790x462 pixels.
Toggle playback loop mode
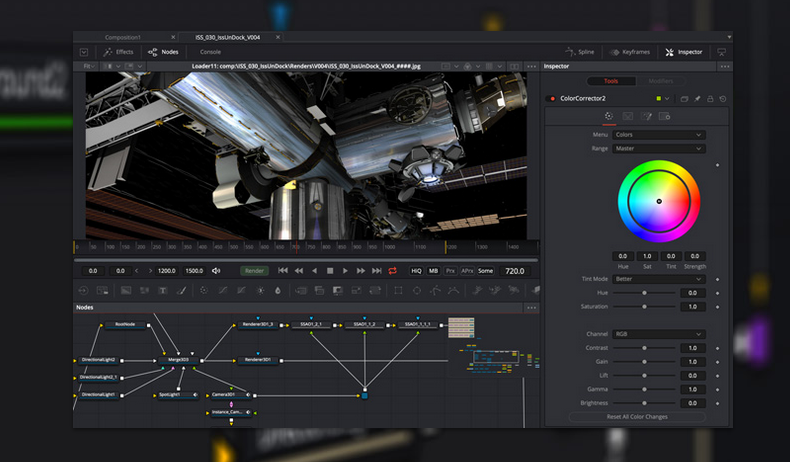pos(392,271)
